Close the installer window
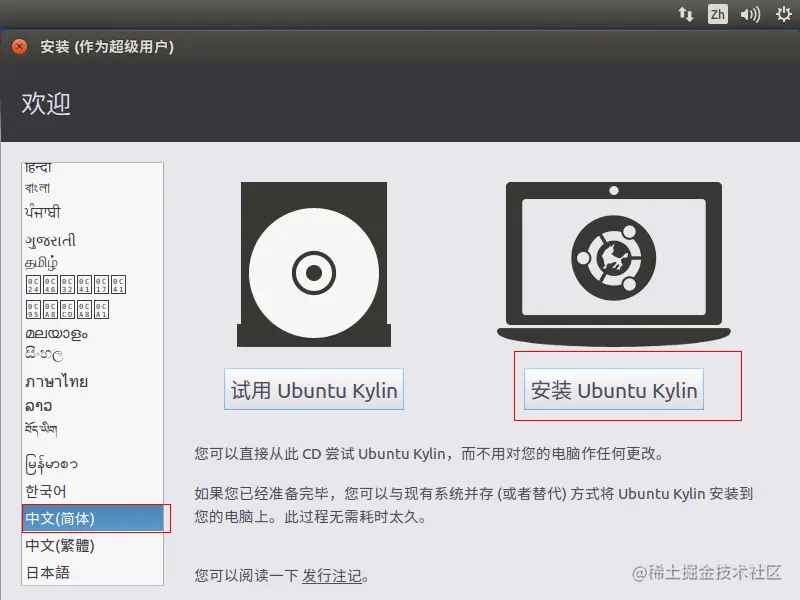This screenshot has height=600, width=800. [x=19, y=46]
